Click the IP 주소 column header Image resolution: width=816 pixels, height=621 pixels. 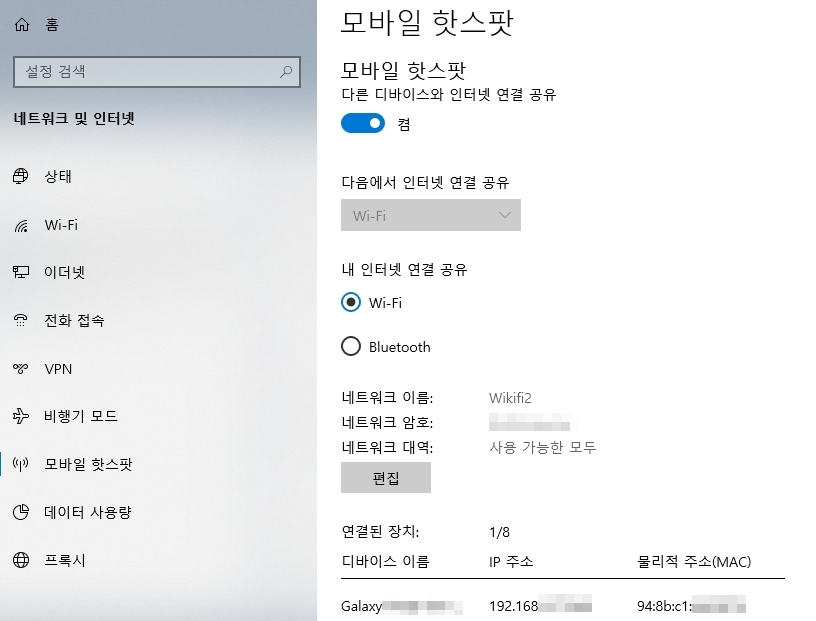point(511,562)
